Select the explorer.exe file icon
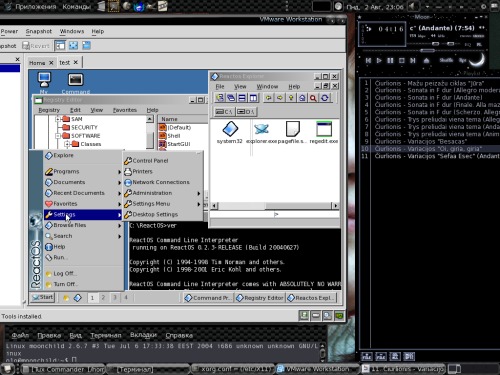The width and height of the screenshot is (500, 375). (x=261, y=133)
